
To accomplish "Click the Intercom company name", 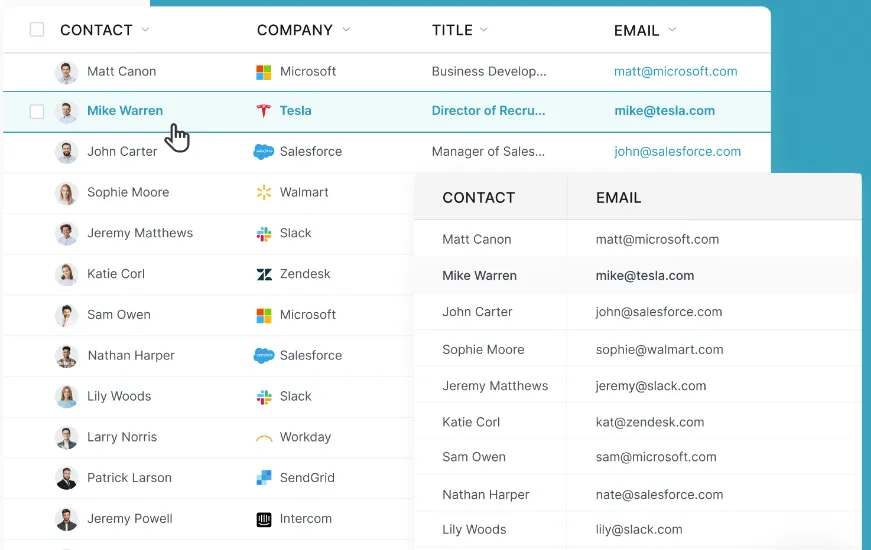I will [306, 518].
